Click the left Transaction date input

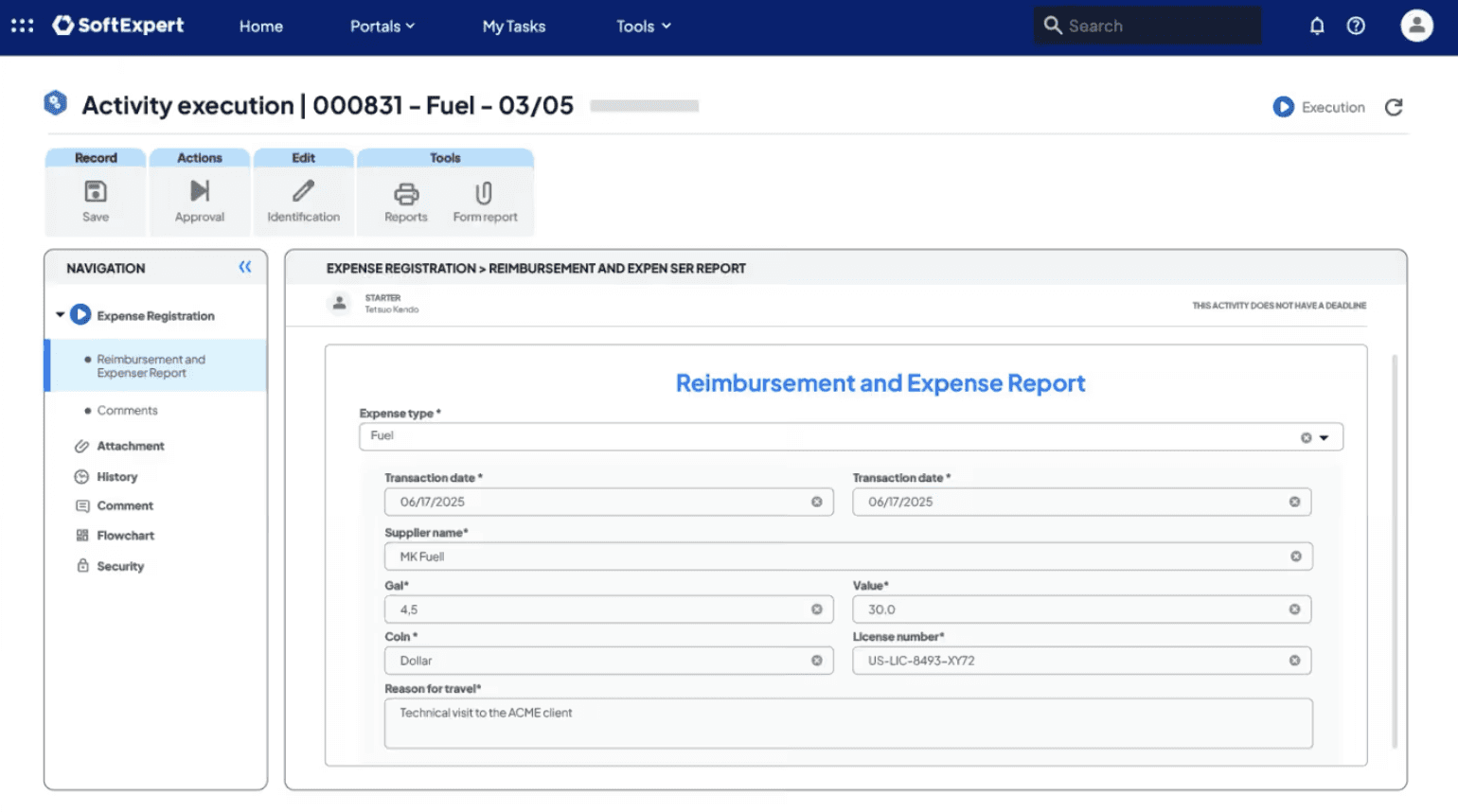pyautogui.click(x=609, y=502)
